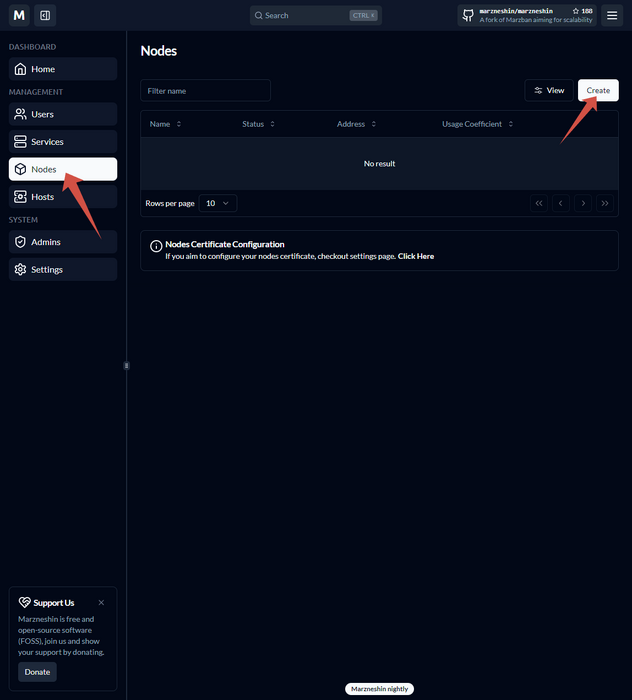632x700 pixels.
Task: Follow the Click Here settings link
Action: [x=416, y=256]
